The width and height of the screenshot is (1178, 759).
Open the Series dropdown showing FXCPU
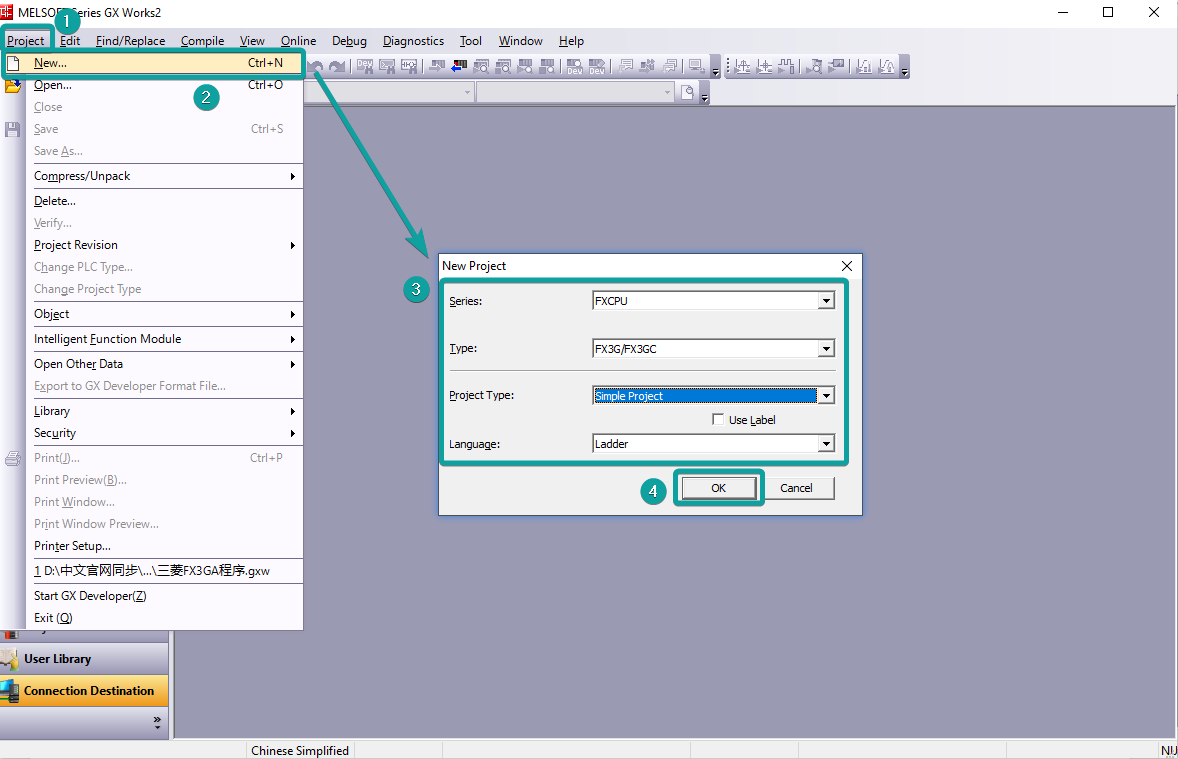tap(825, 301)
